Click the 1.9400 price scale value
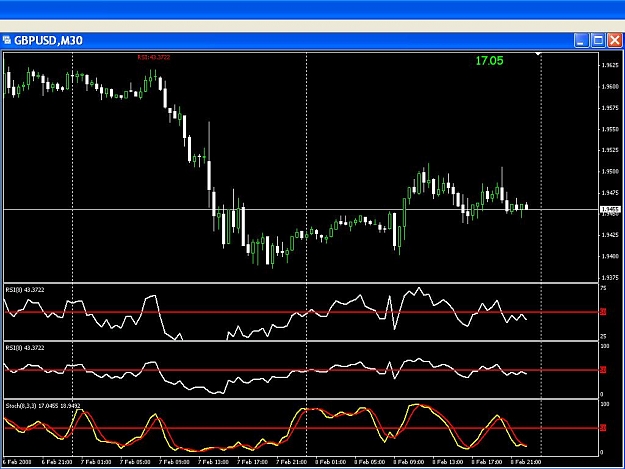625x469 pixels. point(611,257)
